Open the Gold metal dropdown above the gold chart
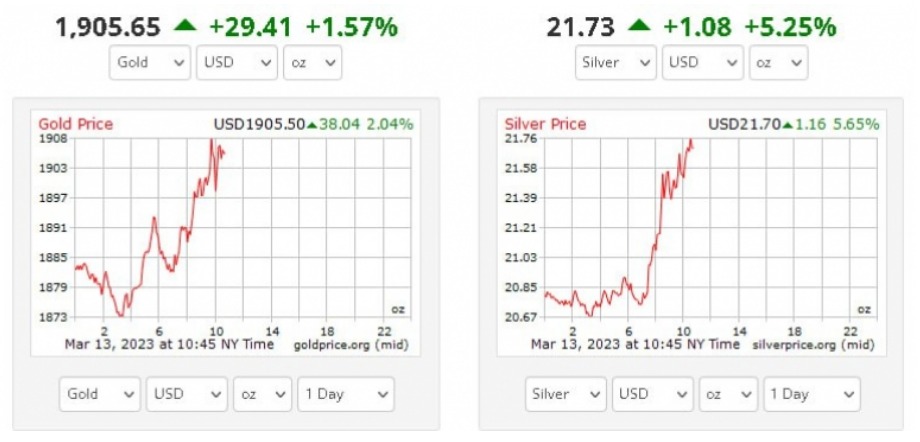This screenshot has height=442, width=920. (x=150, y=62)
